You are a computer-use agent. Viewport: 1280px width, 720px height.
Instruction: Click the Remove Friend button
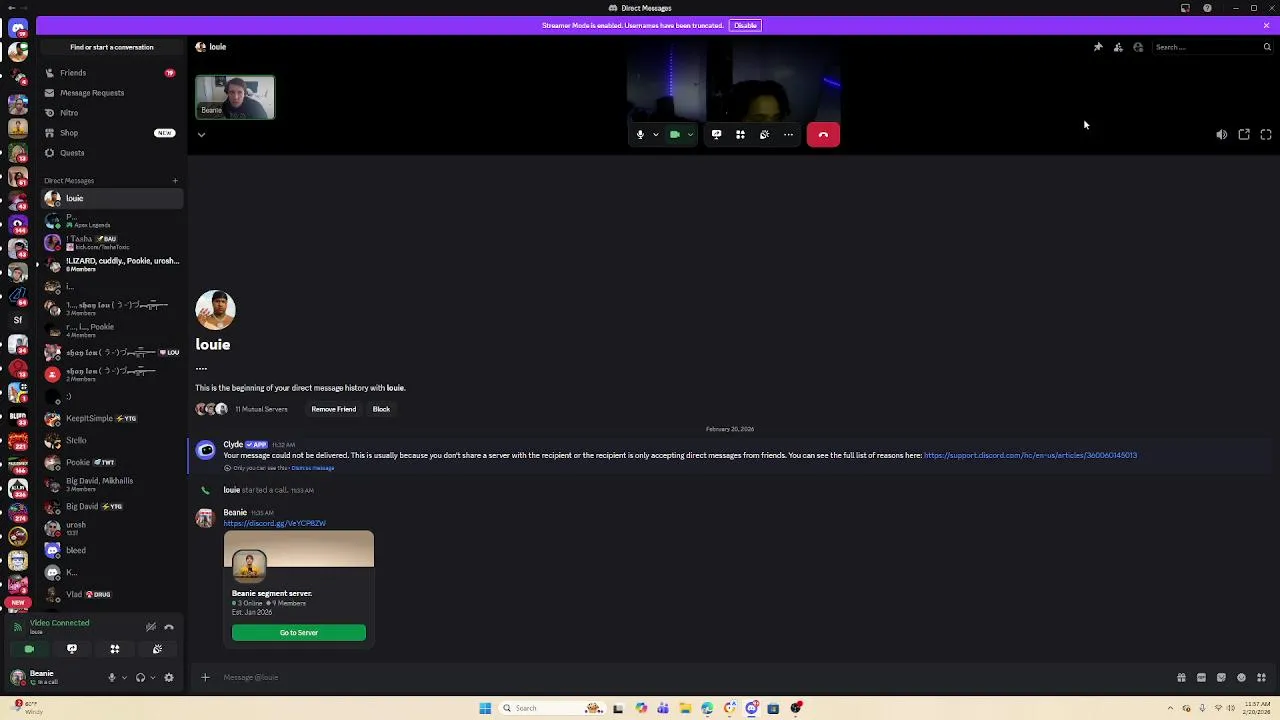pos(333,409)
